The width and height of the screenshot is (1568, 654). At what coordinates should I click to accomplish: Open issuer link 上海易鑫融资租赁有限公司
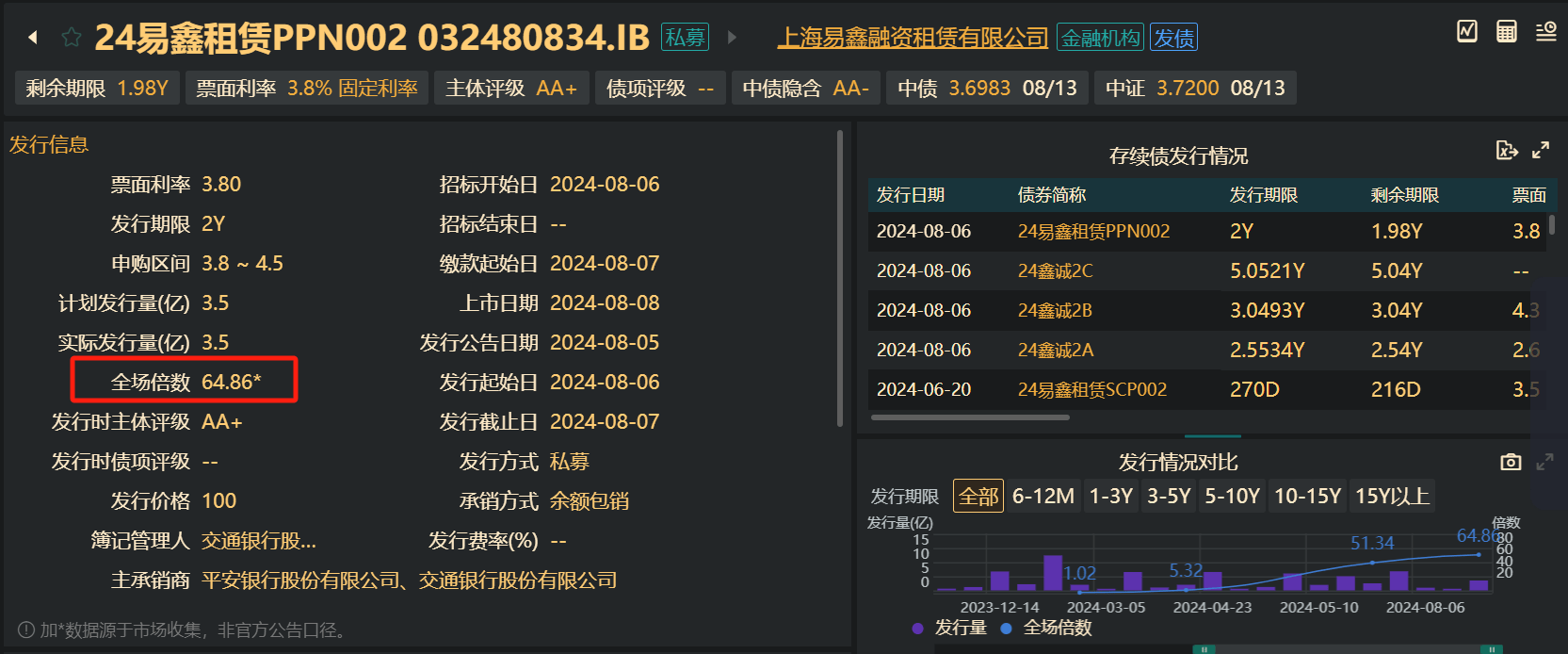(912, 38)
